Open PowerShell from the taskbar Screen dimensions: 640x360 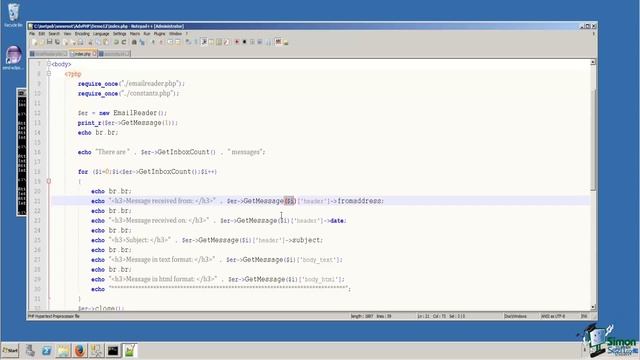tap(46, 351)
